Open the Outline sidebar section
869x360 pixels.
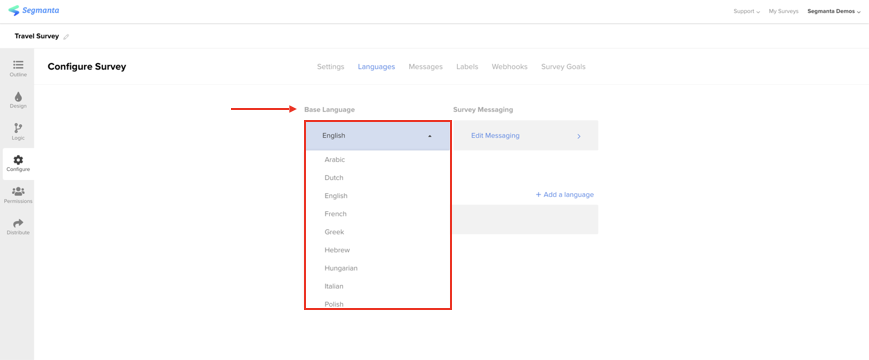coord(18,69)
